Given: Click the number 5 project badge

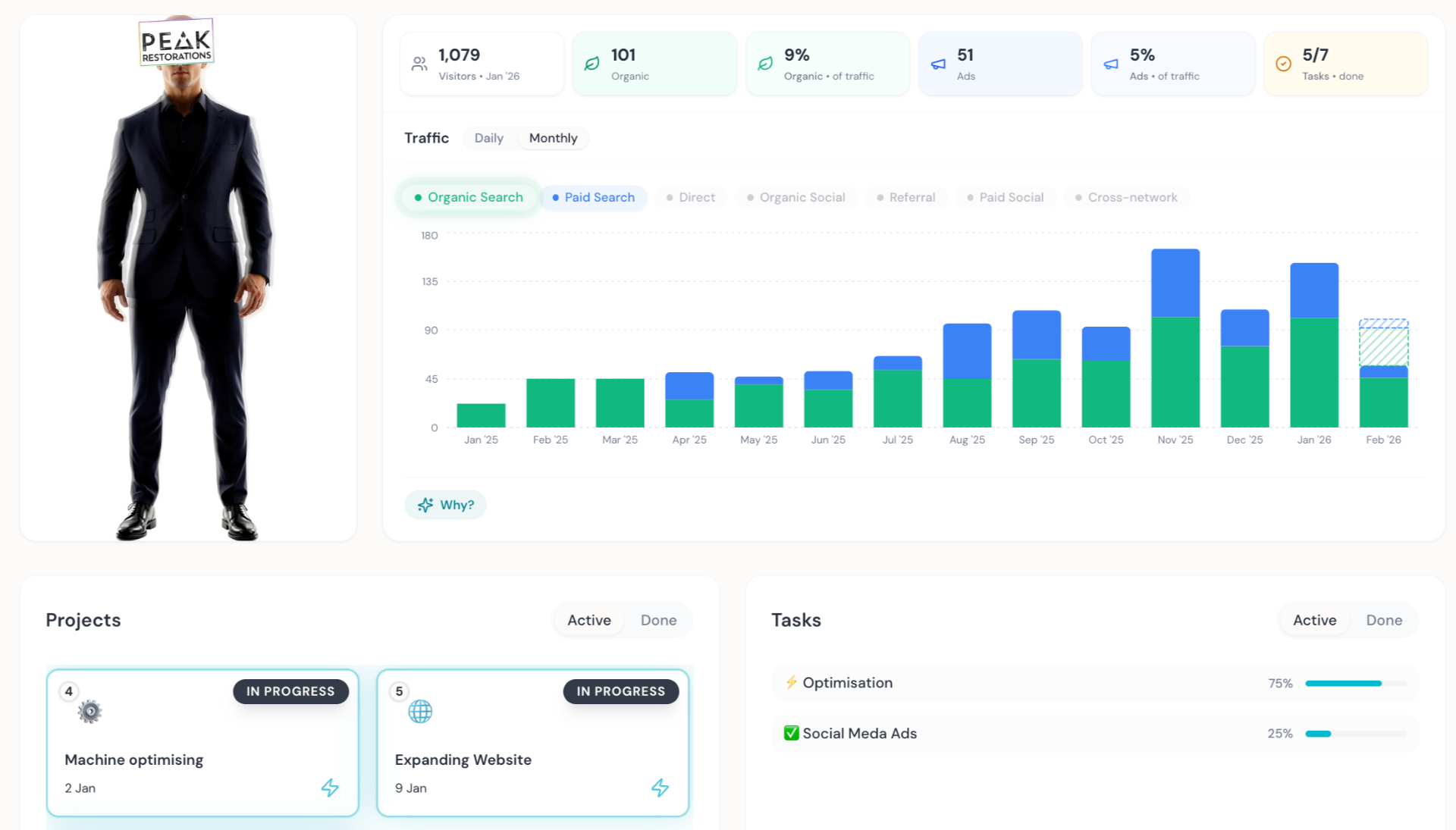Looking at the screenshot, I should [x=399, y=691].
